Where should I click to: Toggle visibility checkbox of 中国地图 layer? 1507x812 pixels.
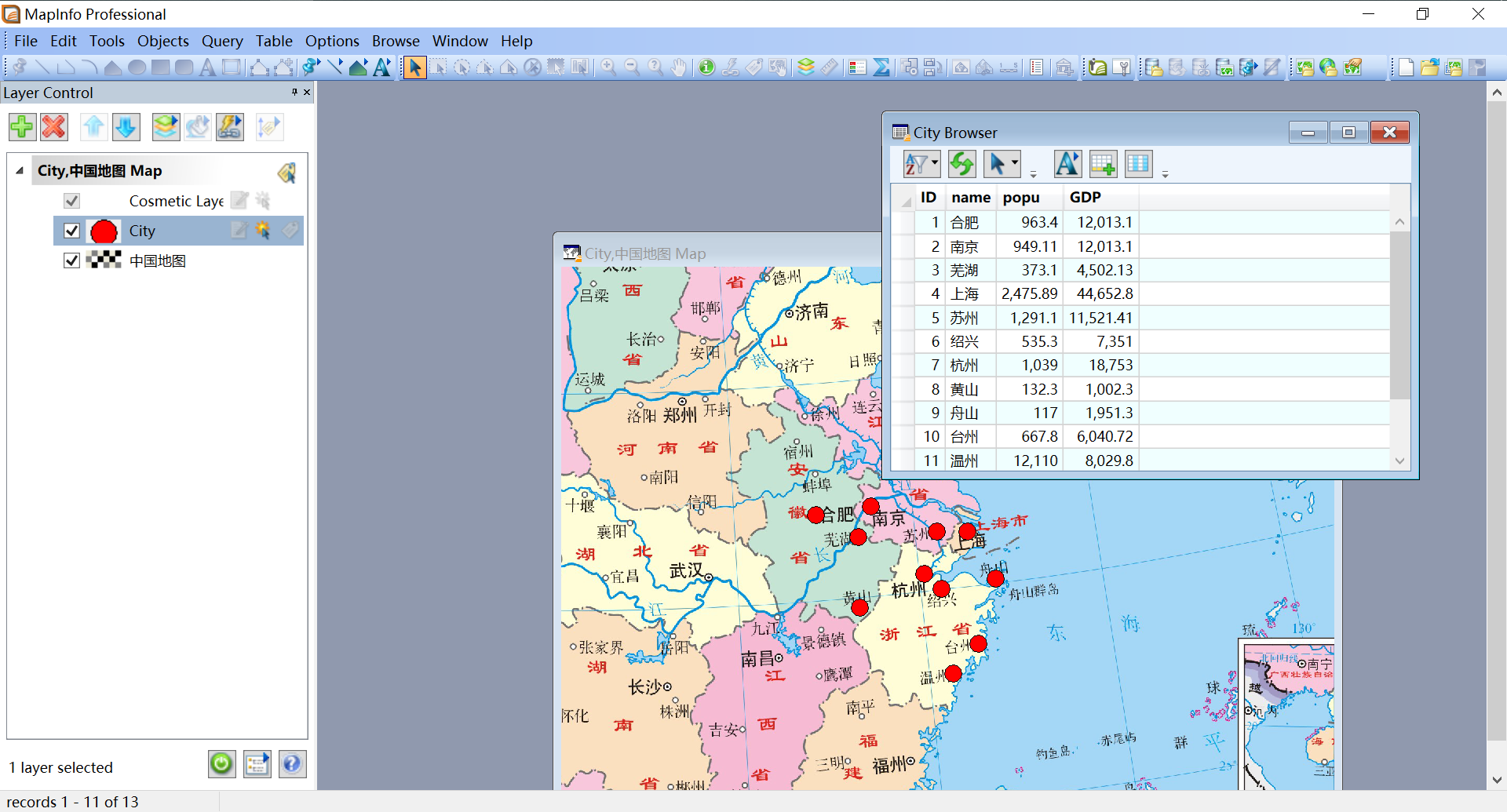[x=71, y=260]
